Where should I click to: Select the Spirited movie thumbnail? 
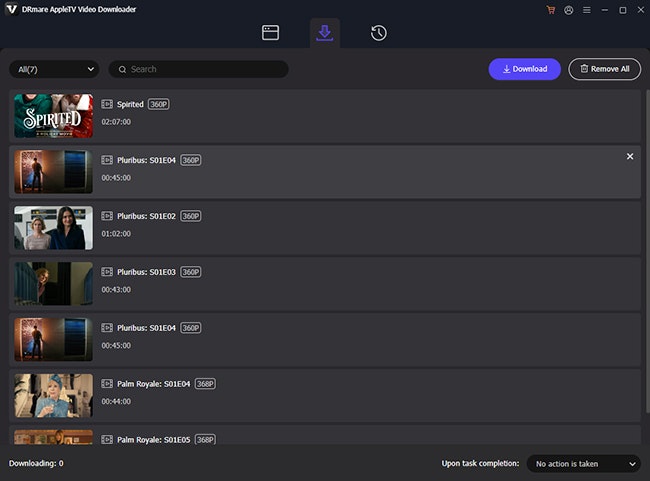(53, 116)
